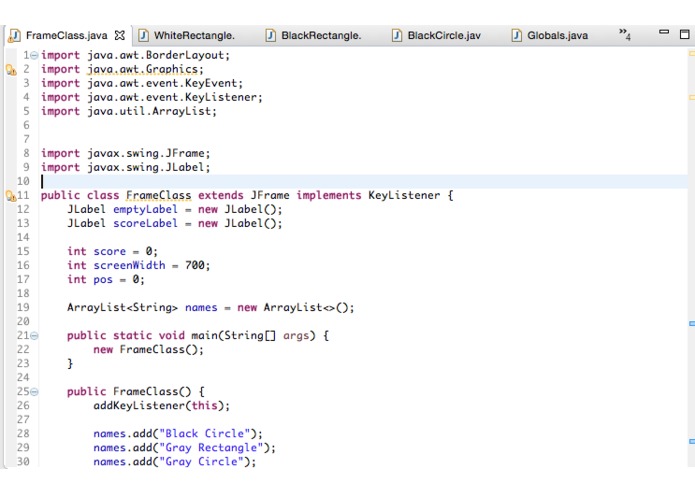Click the 'names' field on line 19
The height and width of the screenshot is (494, 695).
201,307
